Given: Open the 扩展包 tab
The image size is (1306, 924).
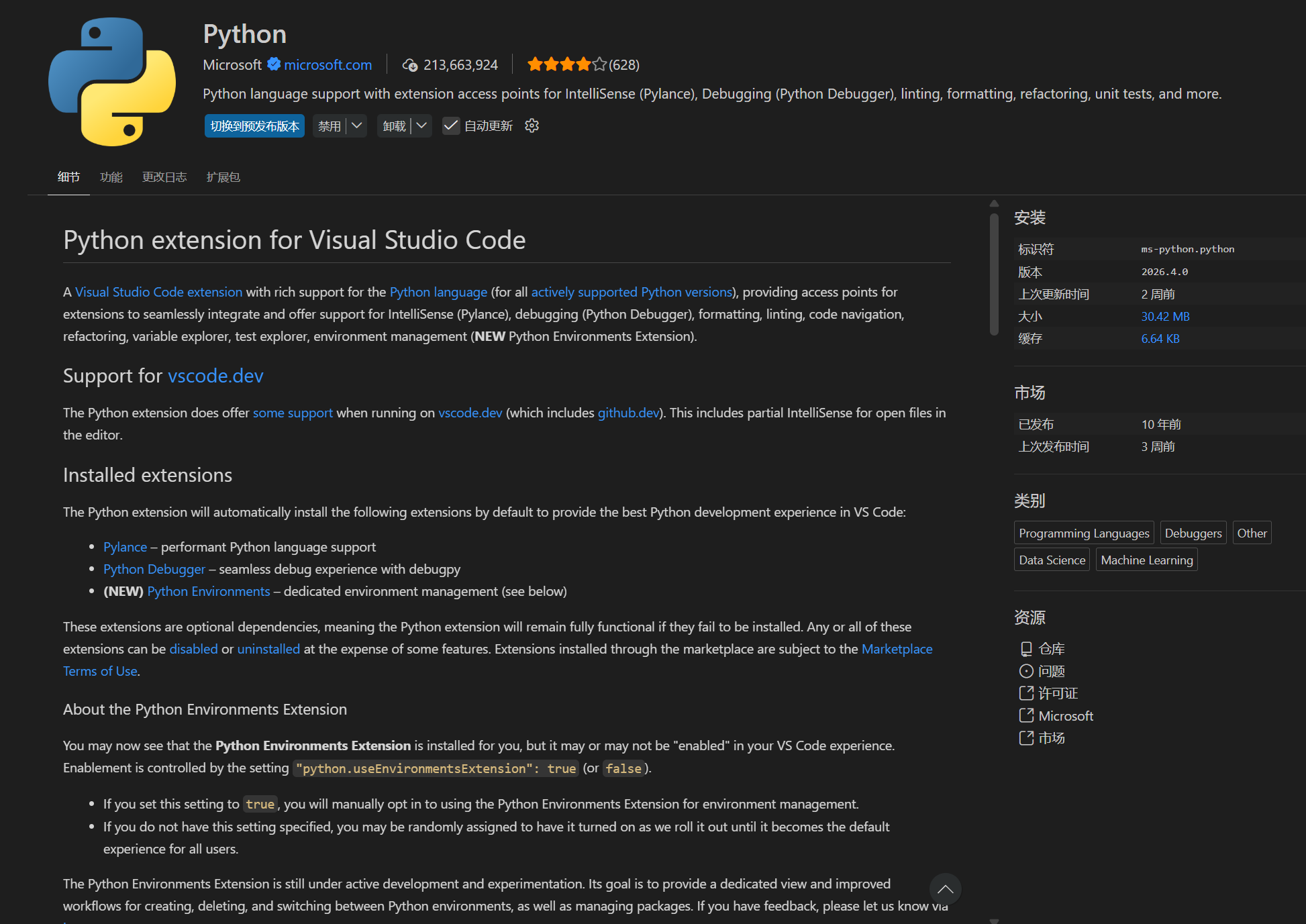Looking at the screenshot, I should click(x=223, y=177).
